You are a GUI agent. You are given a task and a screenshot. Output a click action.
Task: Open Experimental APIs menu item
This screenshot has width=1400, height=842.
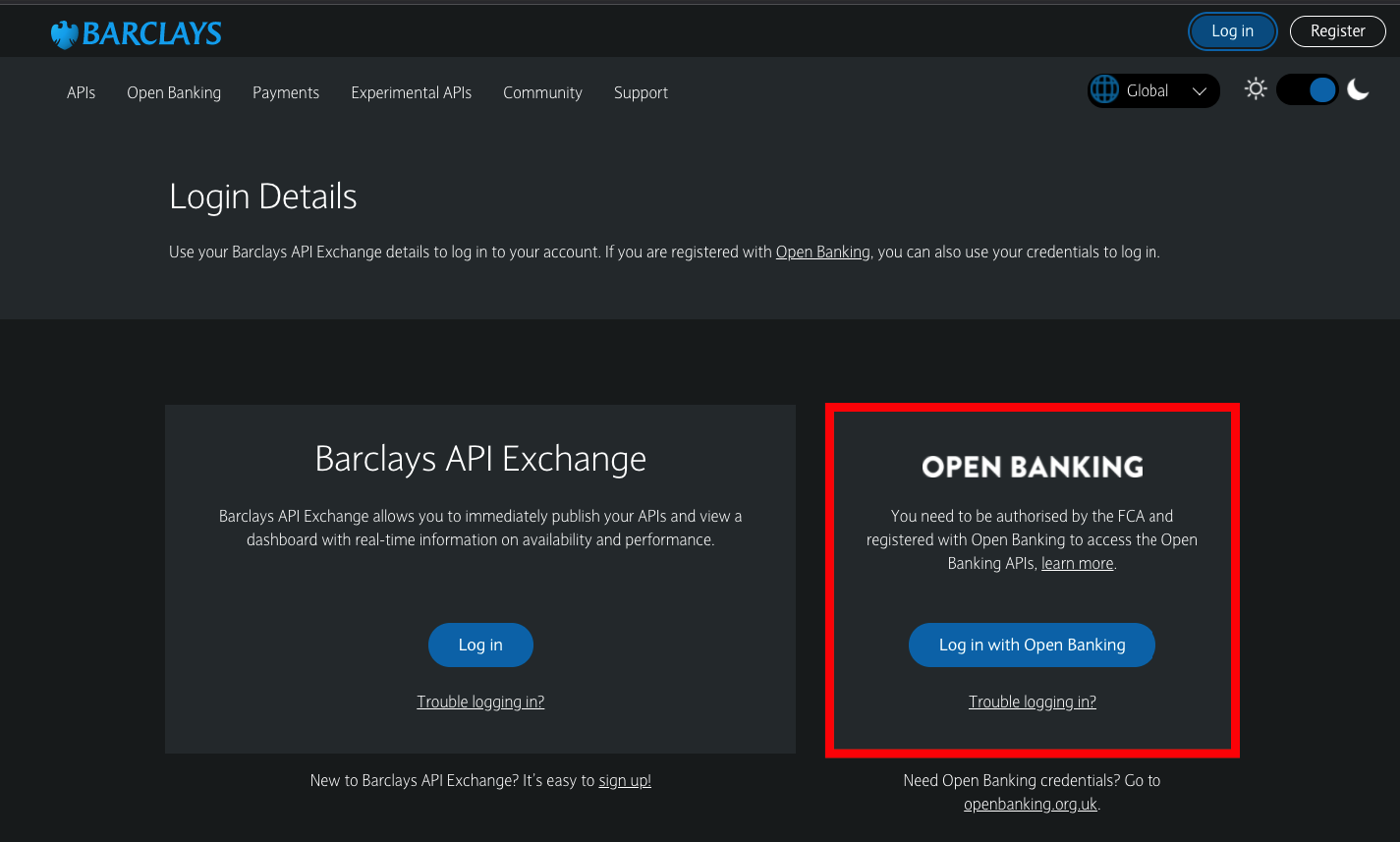[x=412, y=92]
